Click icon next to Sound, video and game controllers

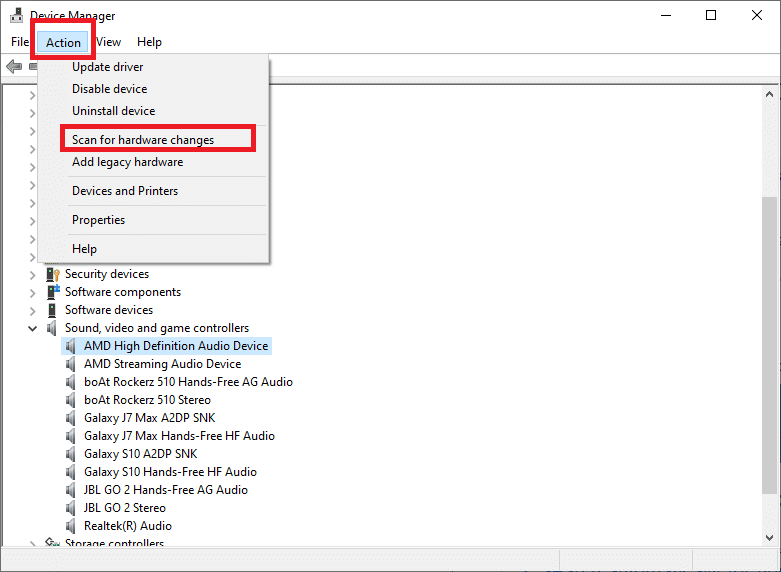(x=53, y=328)
